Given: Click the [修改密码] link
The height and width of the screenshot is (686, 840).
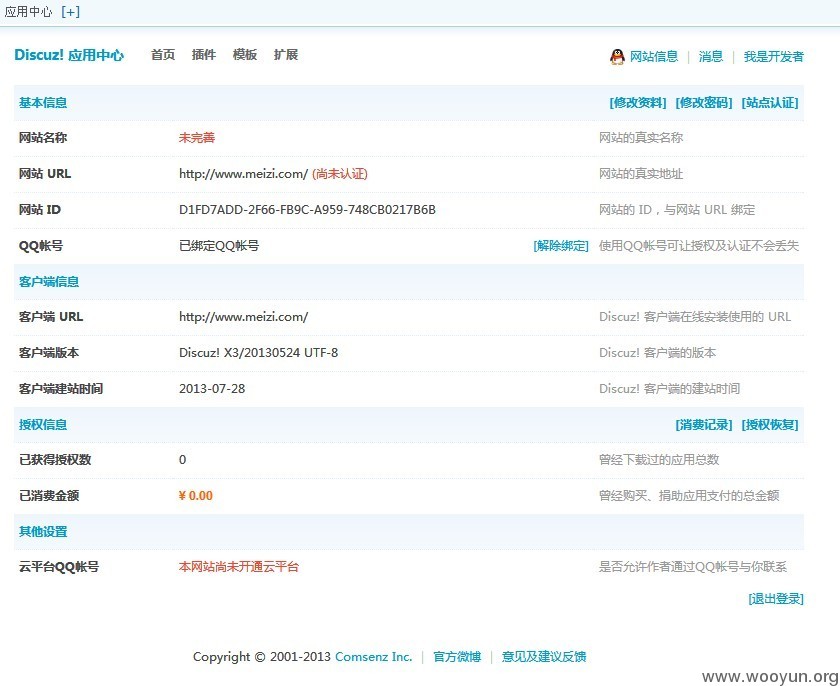Looking at the screenshot, I should pos(703,103).
